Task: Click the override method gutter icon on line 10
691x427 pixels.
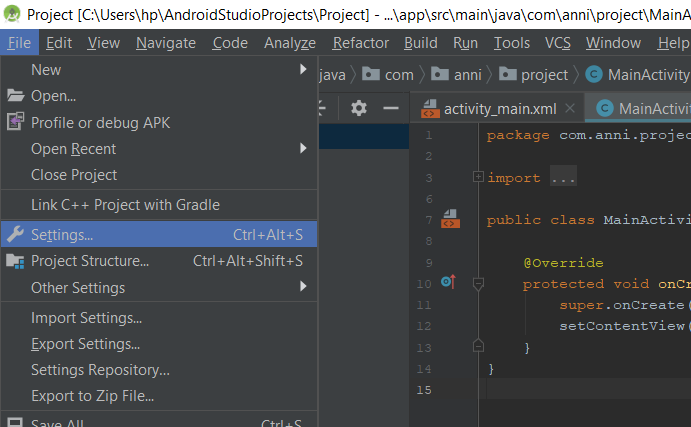Action: click(448, 283)
